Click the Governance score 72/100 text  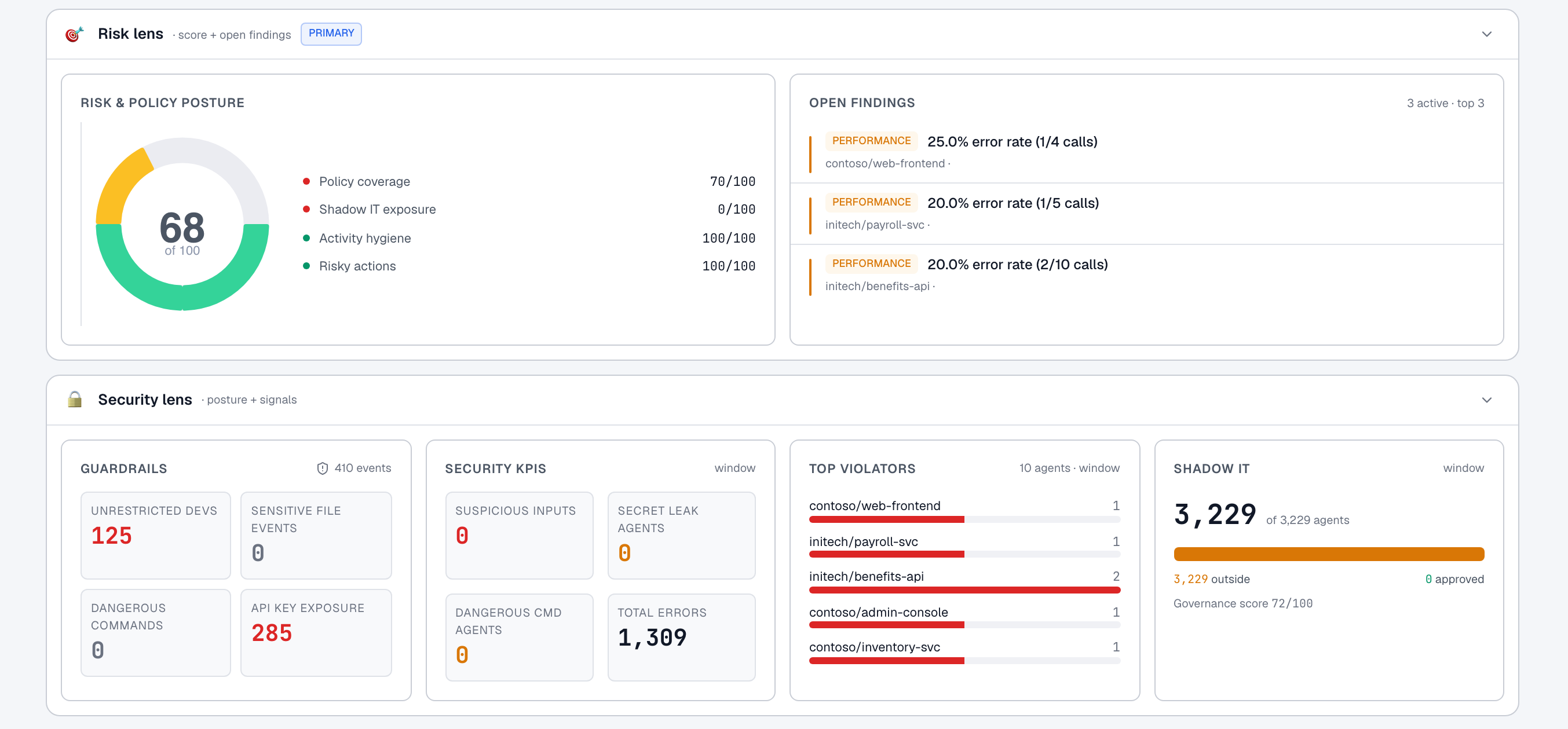click(x=1243, y=604)
